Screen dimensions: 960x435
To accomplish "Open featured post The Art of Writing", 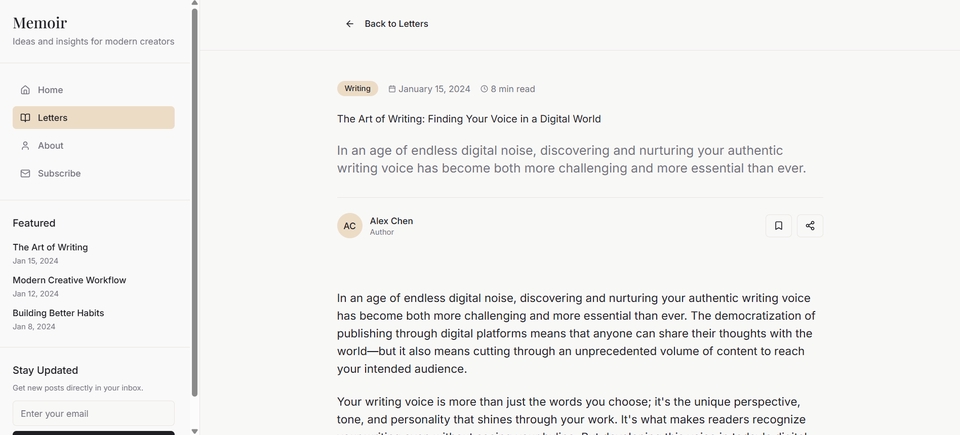I will coord(50,247).
